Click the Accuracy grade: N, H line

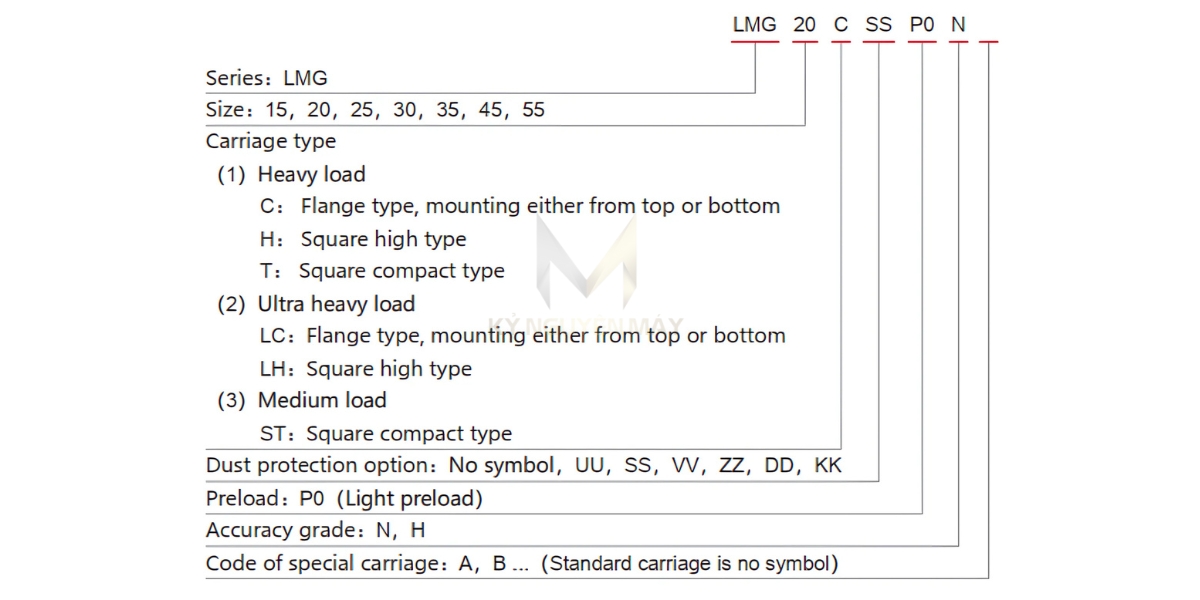click(x=316, y=530)
